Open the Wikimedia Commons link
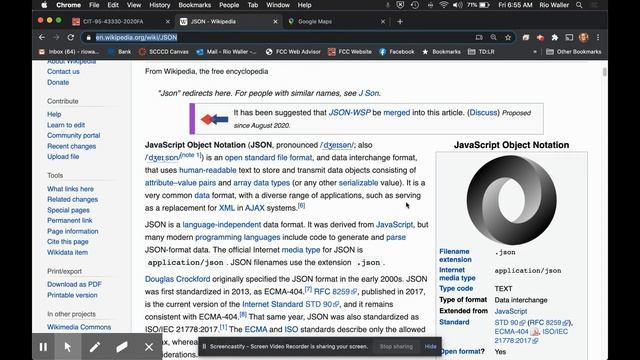Viewport: 640px width, 360px height. tap(79, 327)
